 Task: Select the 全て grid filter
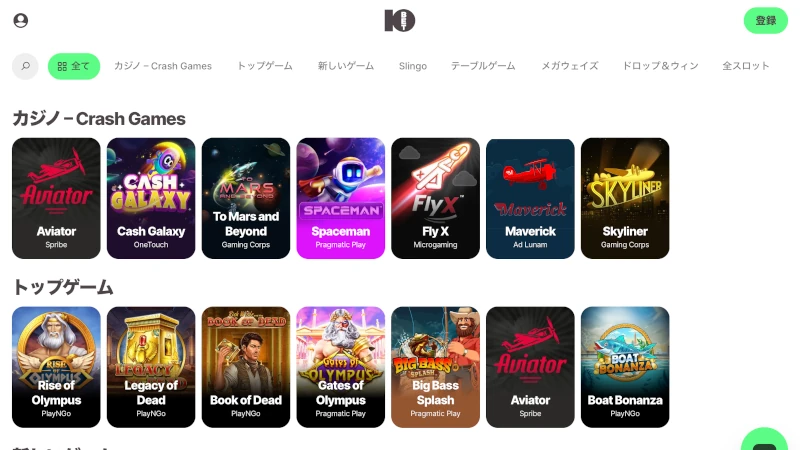click(74, 66)
